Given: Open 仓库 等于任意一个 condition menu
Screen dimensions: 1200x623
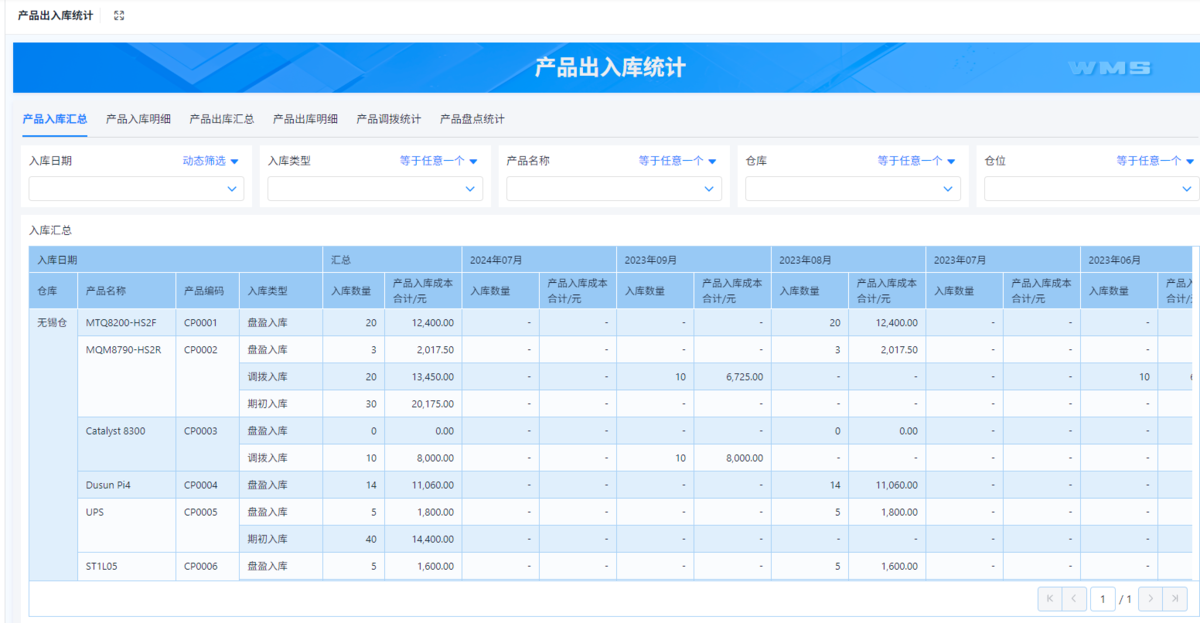Looking at the screenshot, I should coord(917,161).
